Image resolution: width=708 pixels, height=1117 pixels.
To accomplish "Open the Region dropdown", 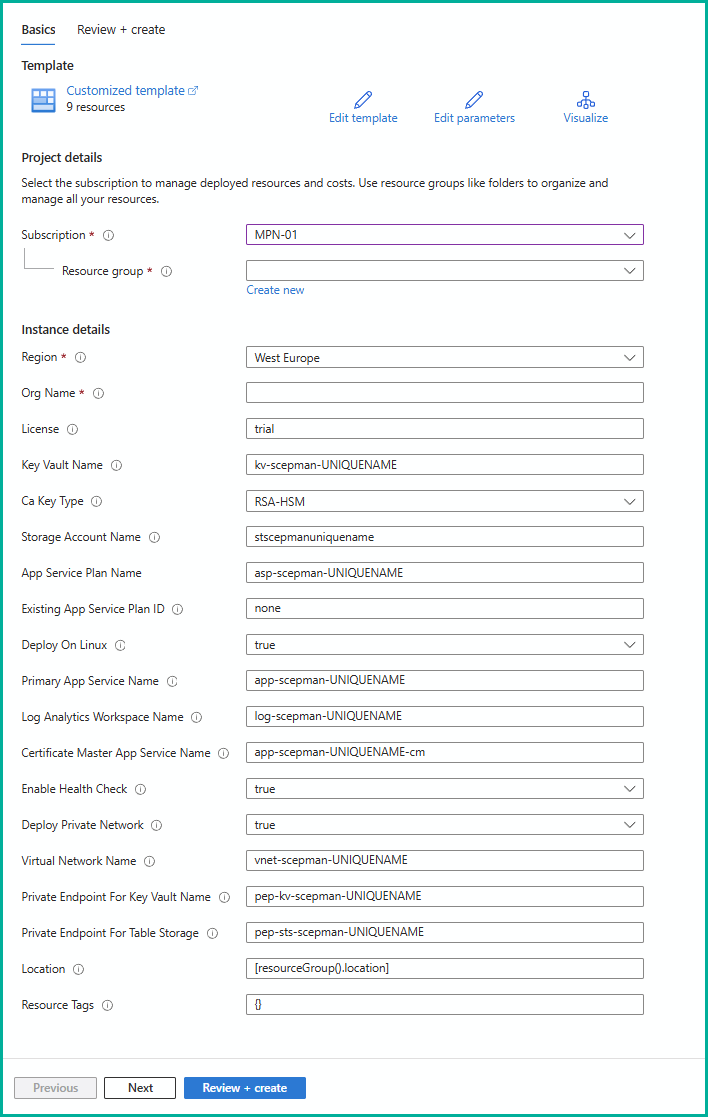I will click(444, 357).
